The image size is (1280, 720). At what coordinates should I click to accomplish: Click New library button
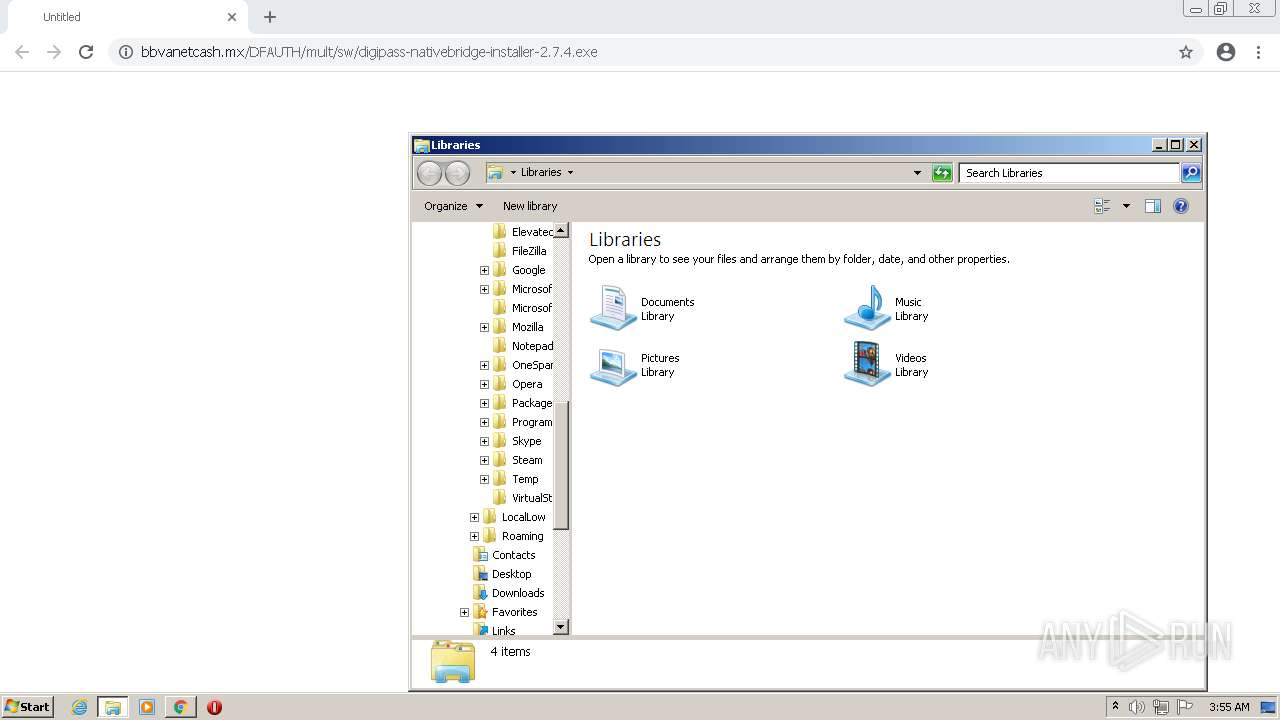click(530, 206)
